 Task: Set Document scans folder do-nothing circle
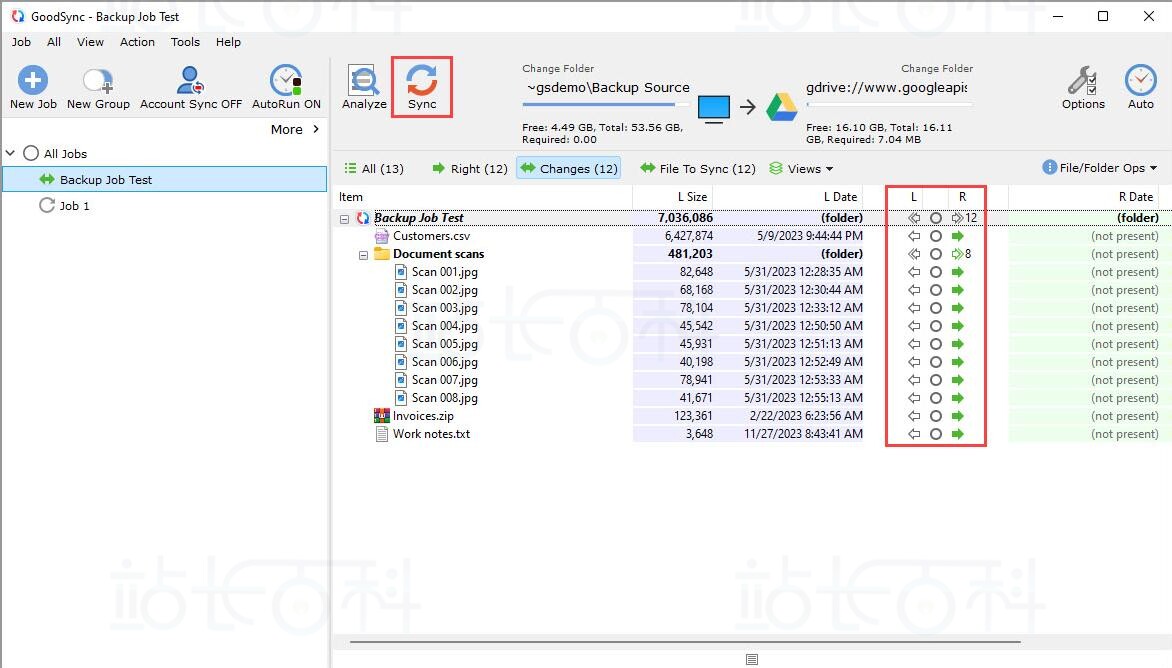tap(936, 254)
